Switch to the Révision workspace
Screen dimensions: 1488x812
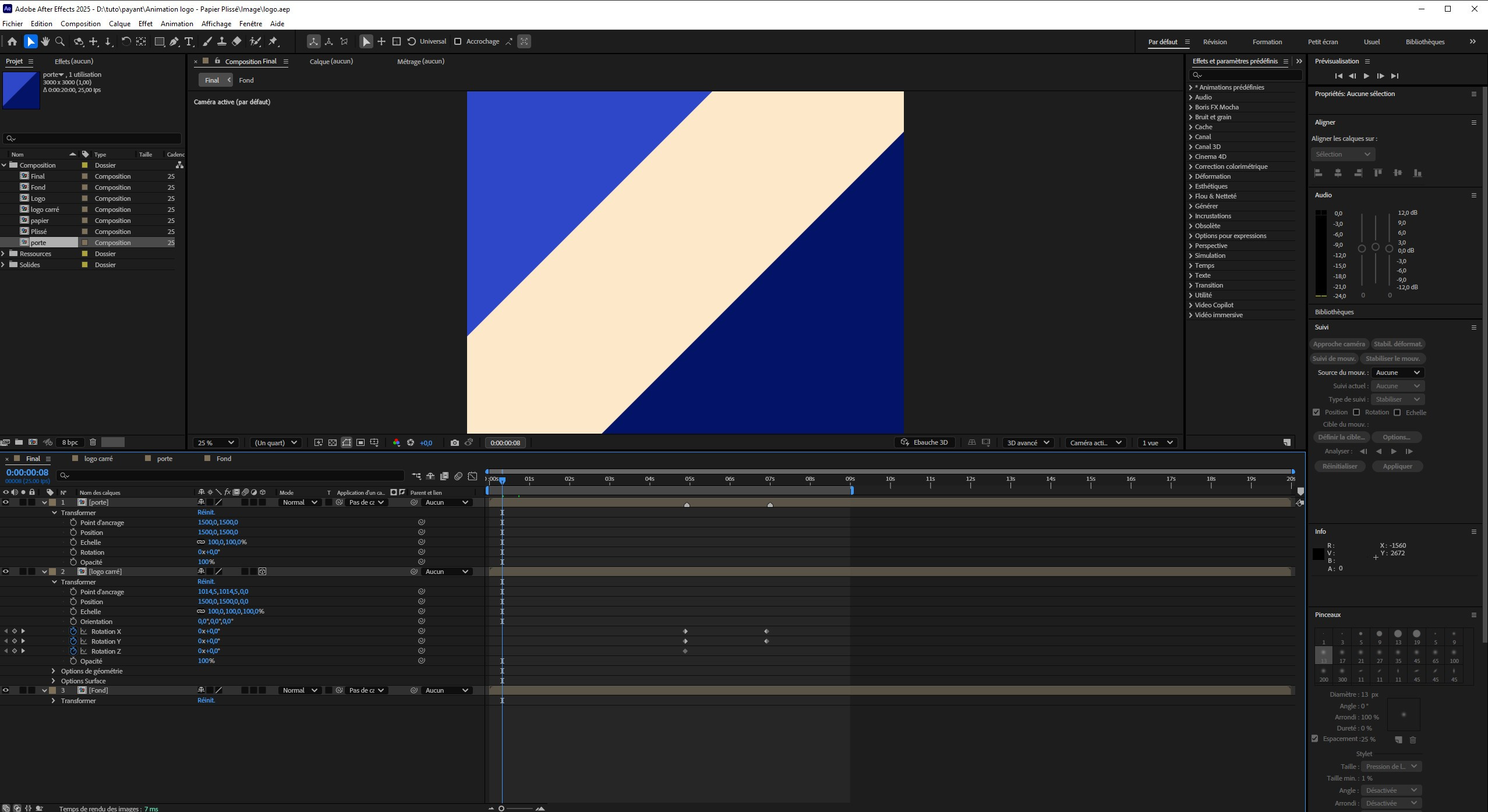[1214, 42]
